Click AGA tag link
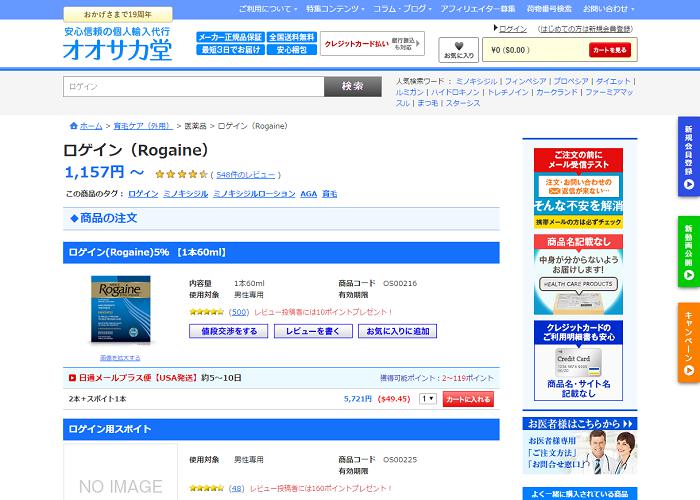The height and width of the screenshot is (500, 700). tap(308, 194)
